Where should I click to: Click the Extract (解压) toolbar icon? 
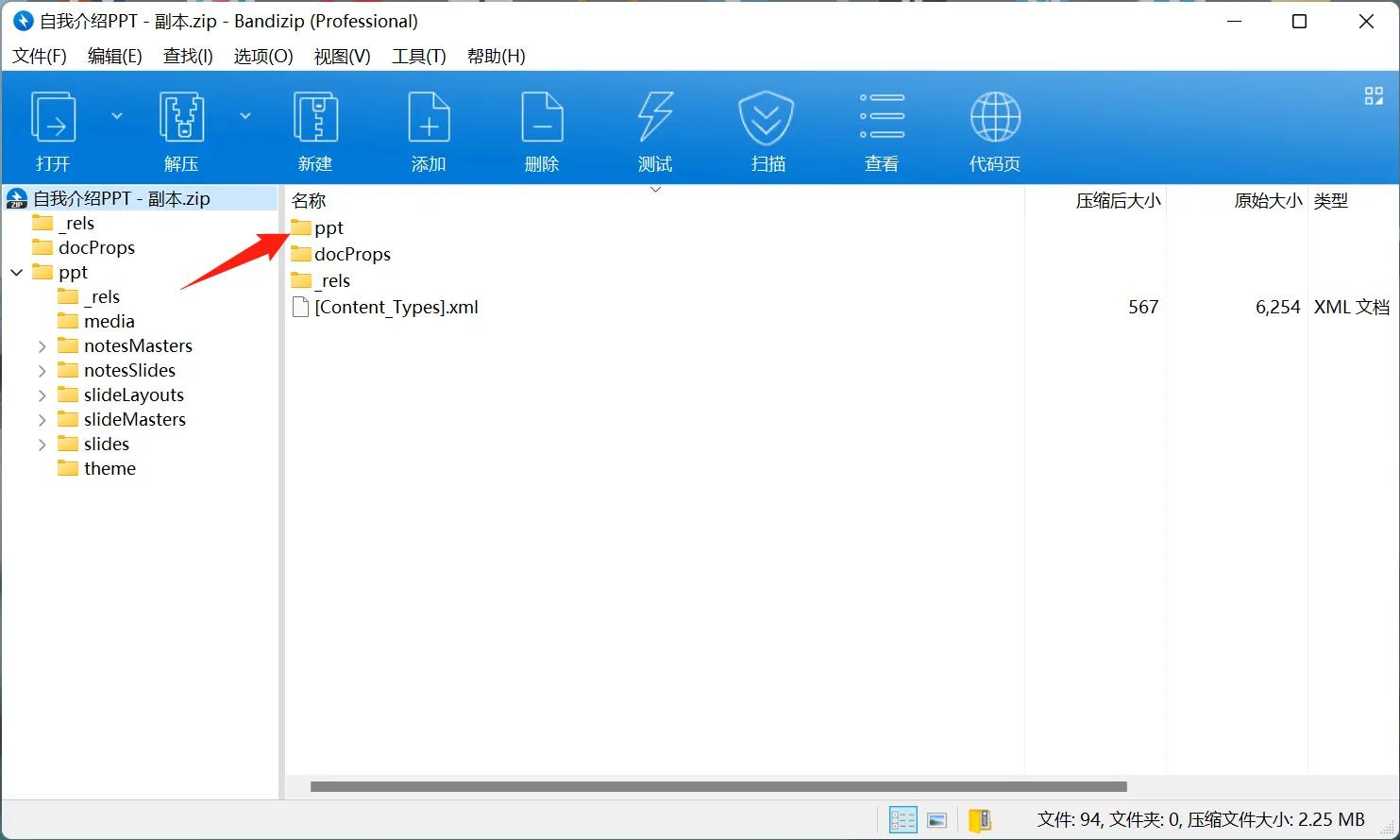[181, 118]
